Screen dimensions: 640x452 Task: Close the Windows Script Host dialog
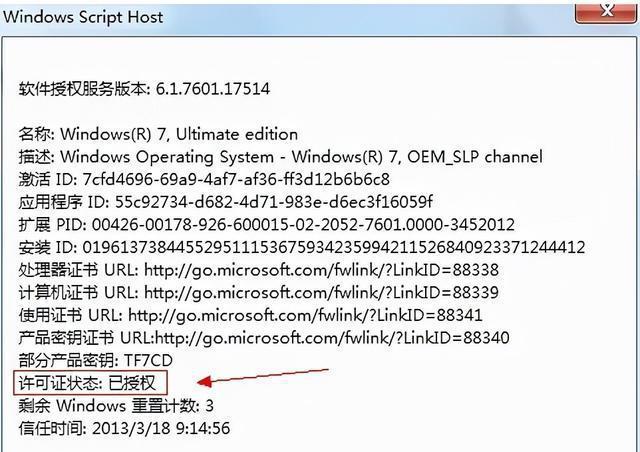608,10
